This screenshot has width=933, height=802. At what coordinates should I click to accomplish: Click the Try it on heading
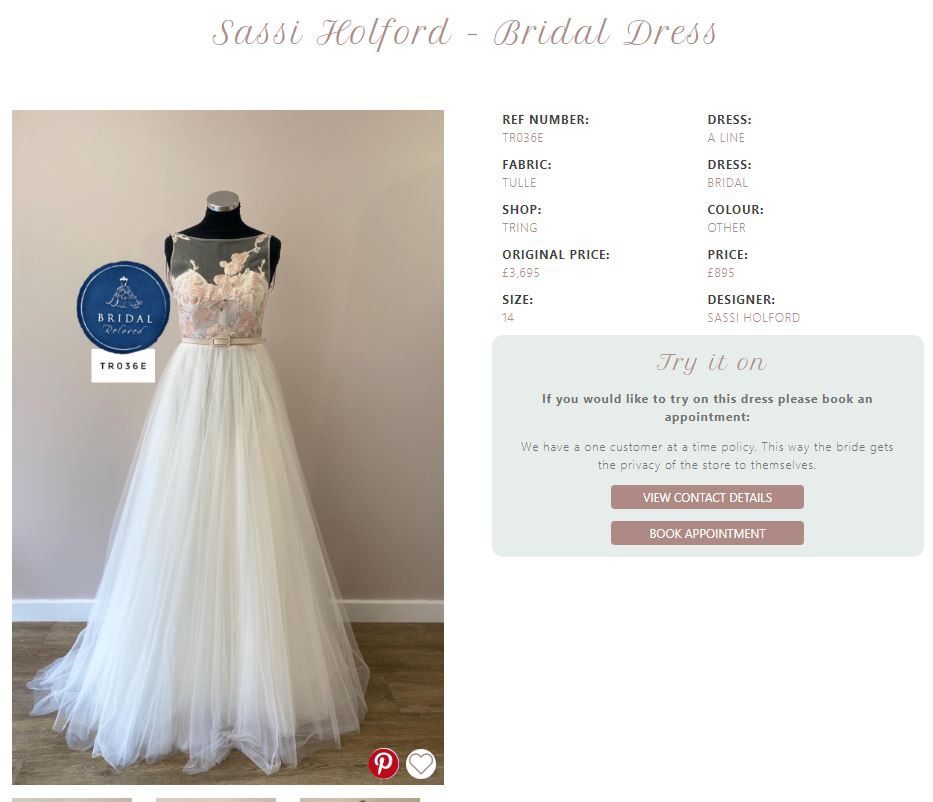tap(712, 362)
